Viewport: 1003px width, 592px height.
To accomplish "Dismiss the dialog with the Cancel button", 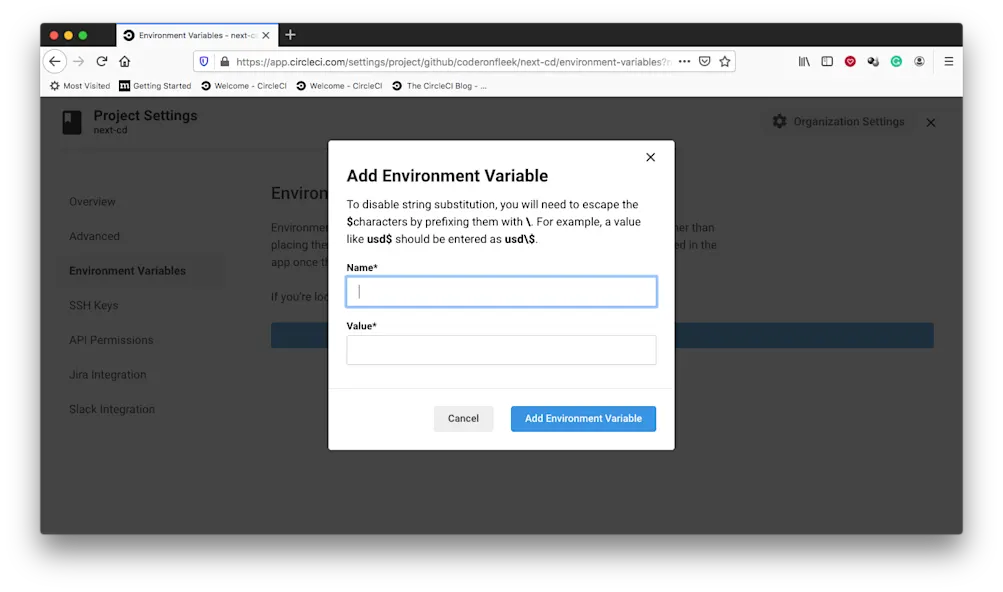I will pyautogui.click(x=463, y=418).
